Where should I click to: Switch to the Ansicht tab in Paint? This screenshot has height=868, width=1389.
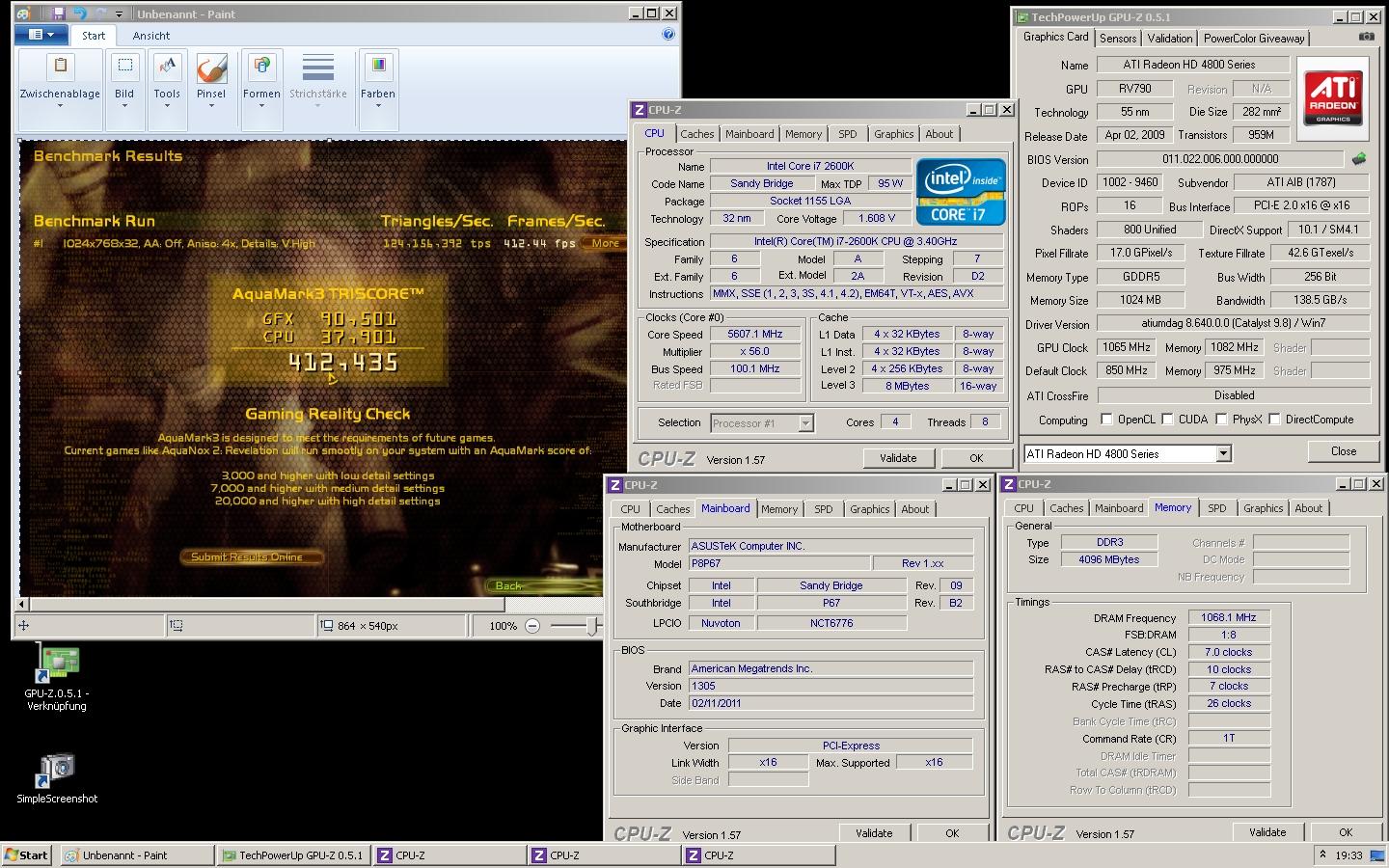(151, 36)
